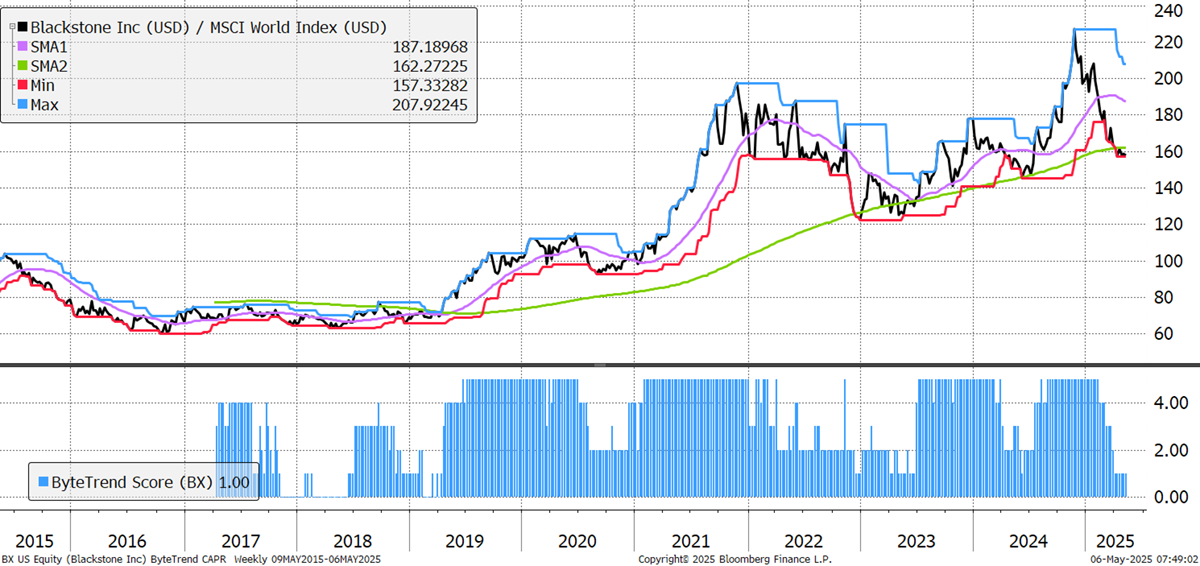Click the 140 price axis label

(1169, 188)
